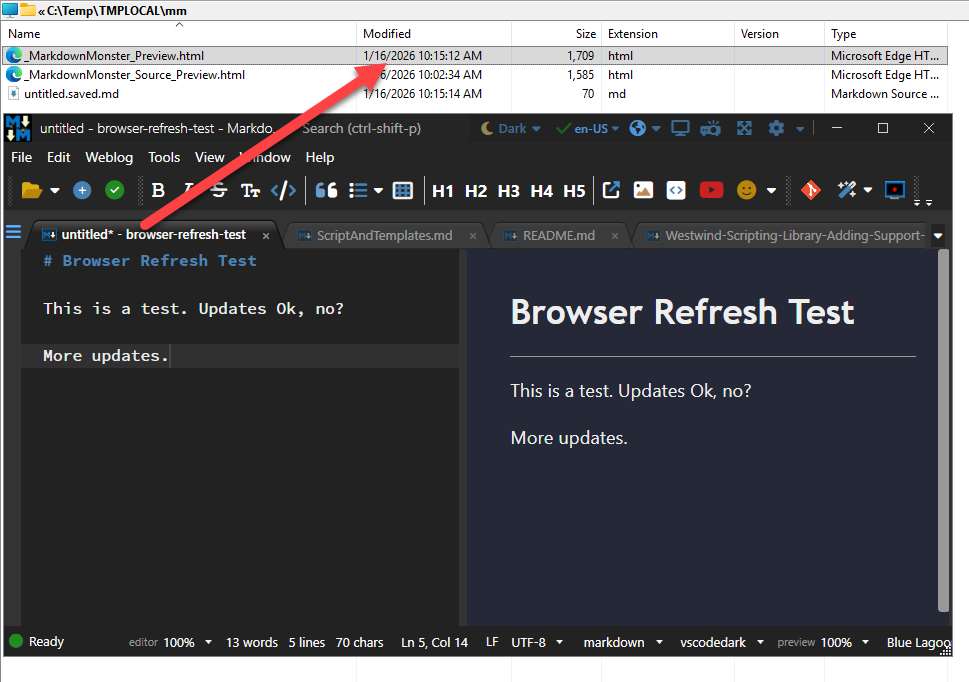Create a new document with the plus icon
The width and height of the screenshot is (969, 682).
pyautogui.click(x=82, y=190)
